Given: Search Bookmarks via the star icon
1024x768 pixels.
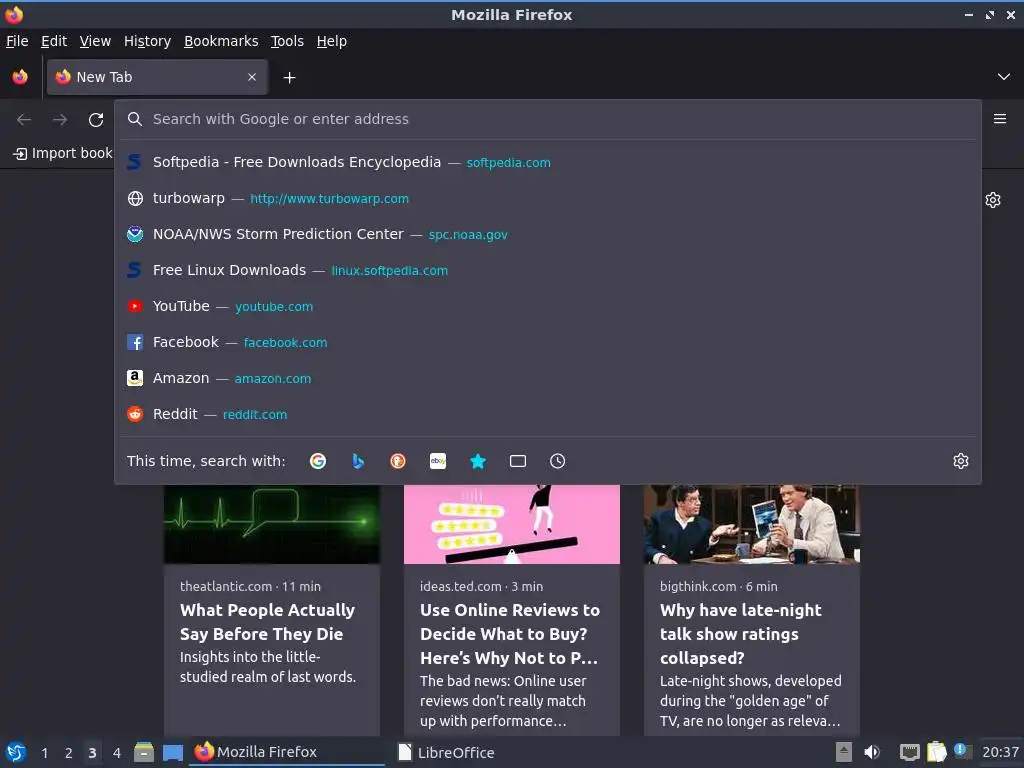Looking at the screenshot, I should pos(478,461).
